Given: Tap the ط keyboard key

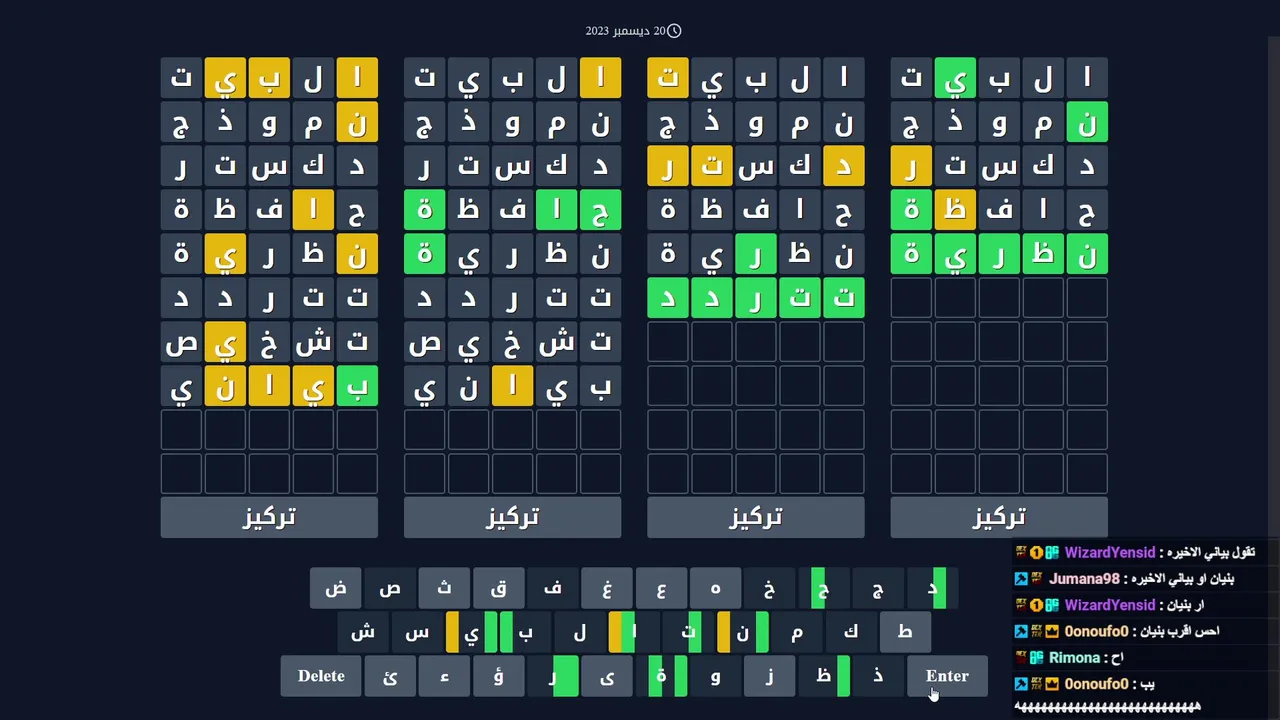Looking at the screenshot, I should pos(904,632).
